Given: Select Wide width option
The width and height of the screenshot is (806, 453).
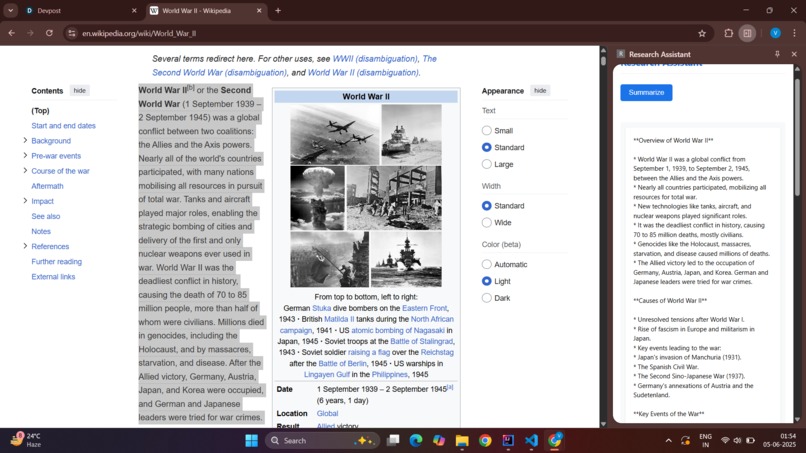Looking at the screenshot, I should coord(486,223).
